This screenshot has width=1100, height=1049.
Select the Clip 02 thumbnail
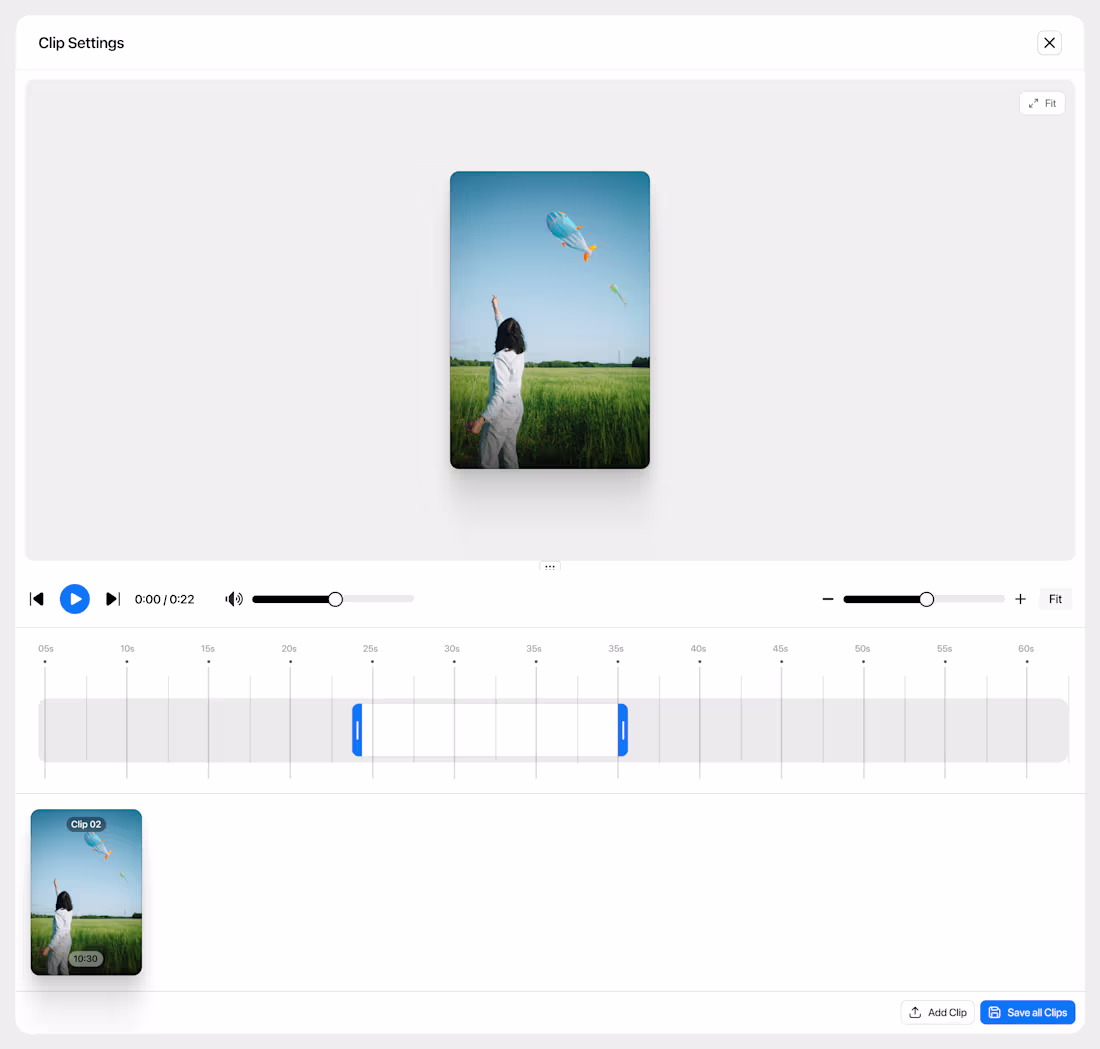[86, 892]
